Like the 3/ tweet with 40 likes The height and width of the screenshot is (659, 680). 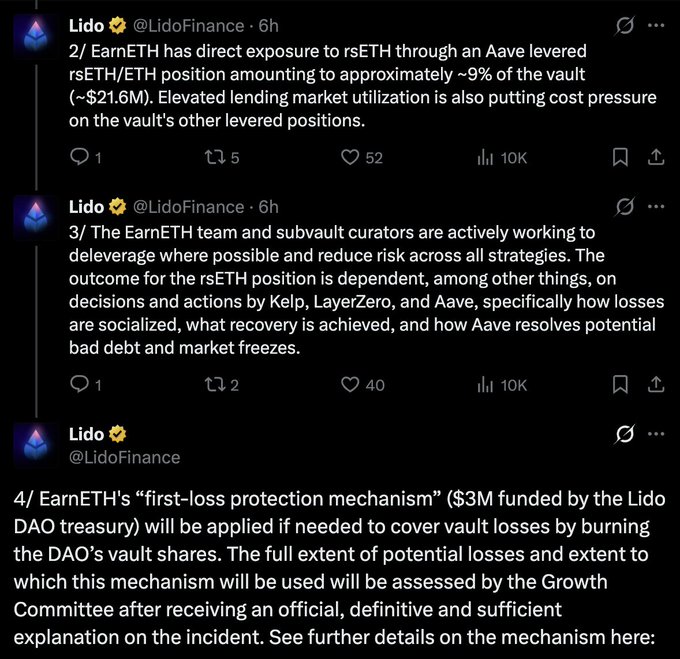(x=350, y=384)
